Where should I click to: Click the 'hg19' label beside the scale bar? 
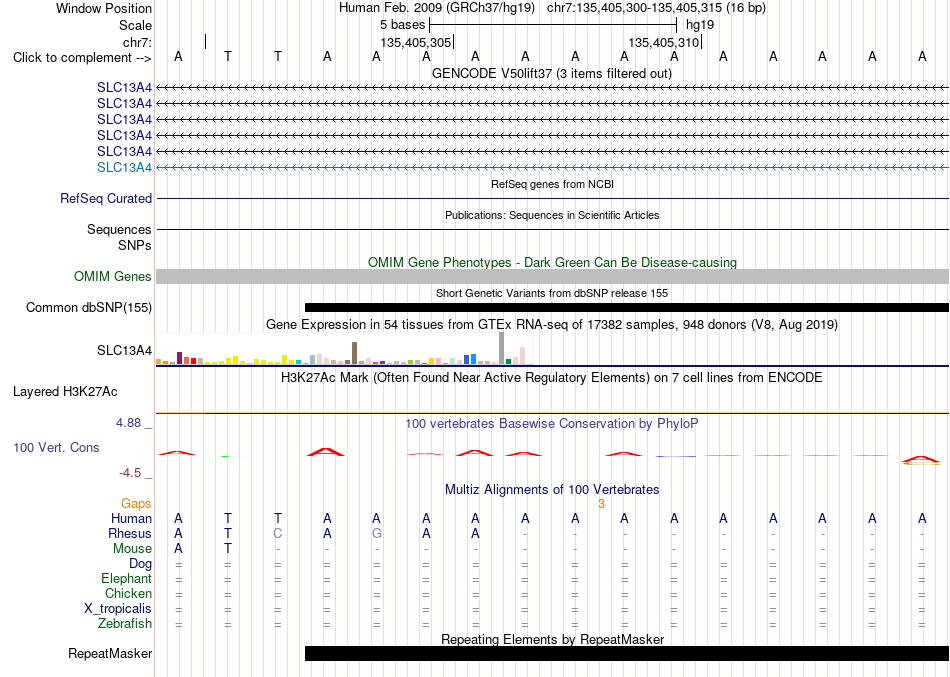click(x=700, y=25)
